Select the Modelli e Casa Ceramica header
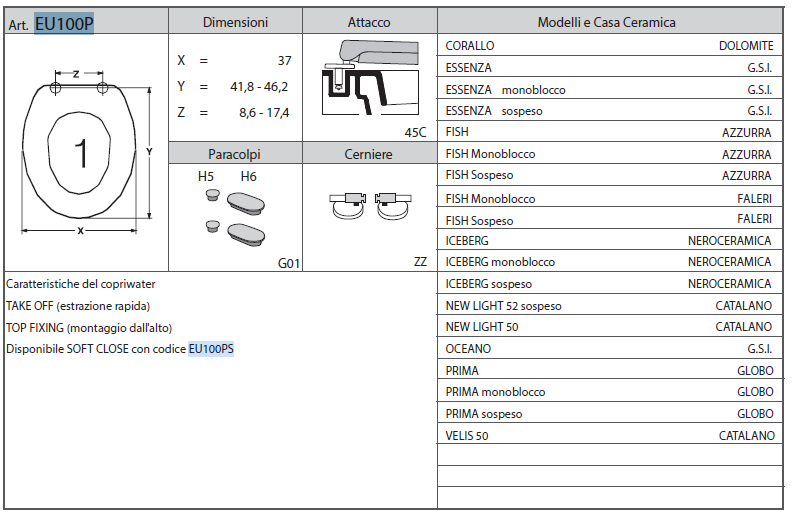This screenshot has height=529, width=804. coord(610,22)
